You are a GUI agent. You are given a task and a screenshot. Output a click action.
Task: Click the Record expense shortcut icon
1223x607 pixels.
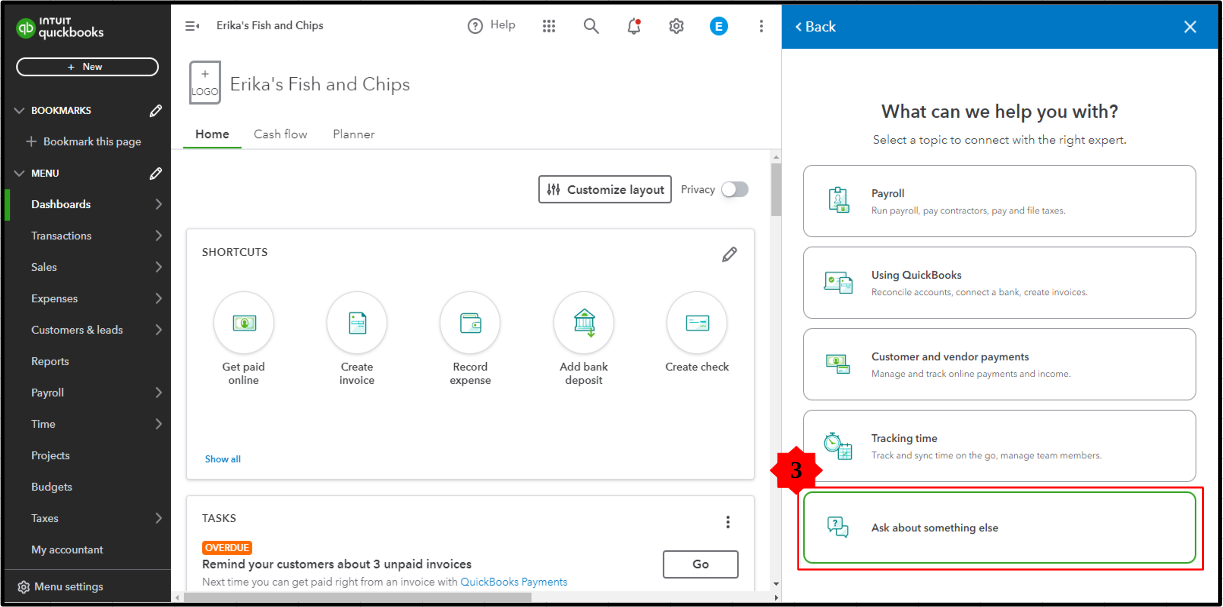470,322
